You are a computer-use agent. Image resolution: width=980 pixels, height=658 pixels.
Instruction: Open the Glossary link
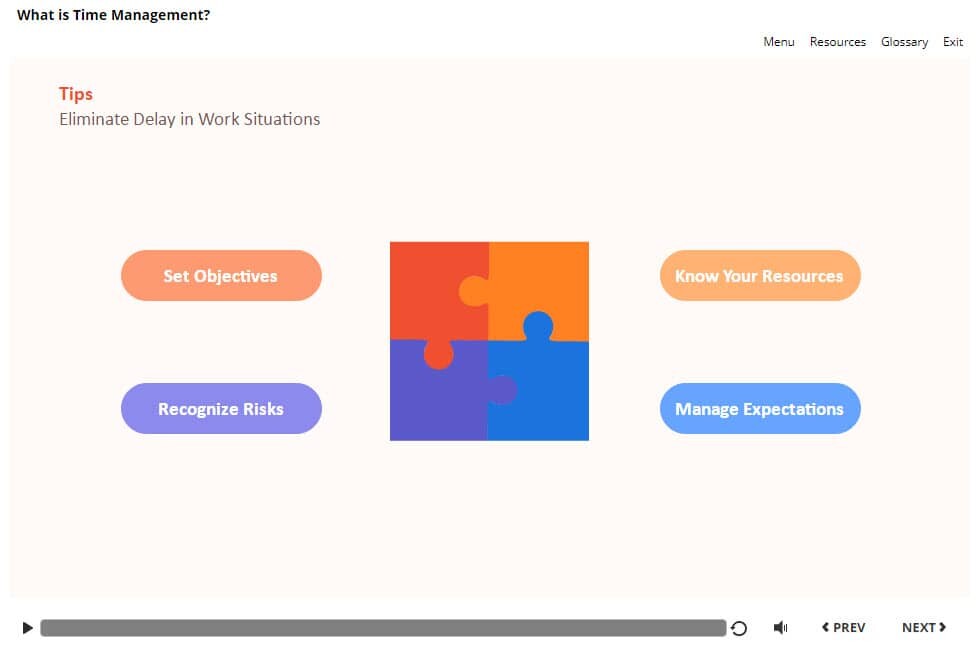pos(904,42)
